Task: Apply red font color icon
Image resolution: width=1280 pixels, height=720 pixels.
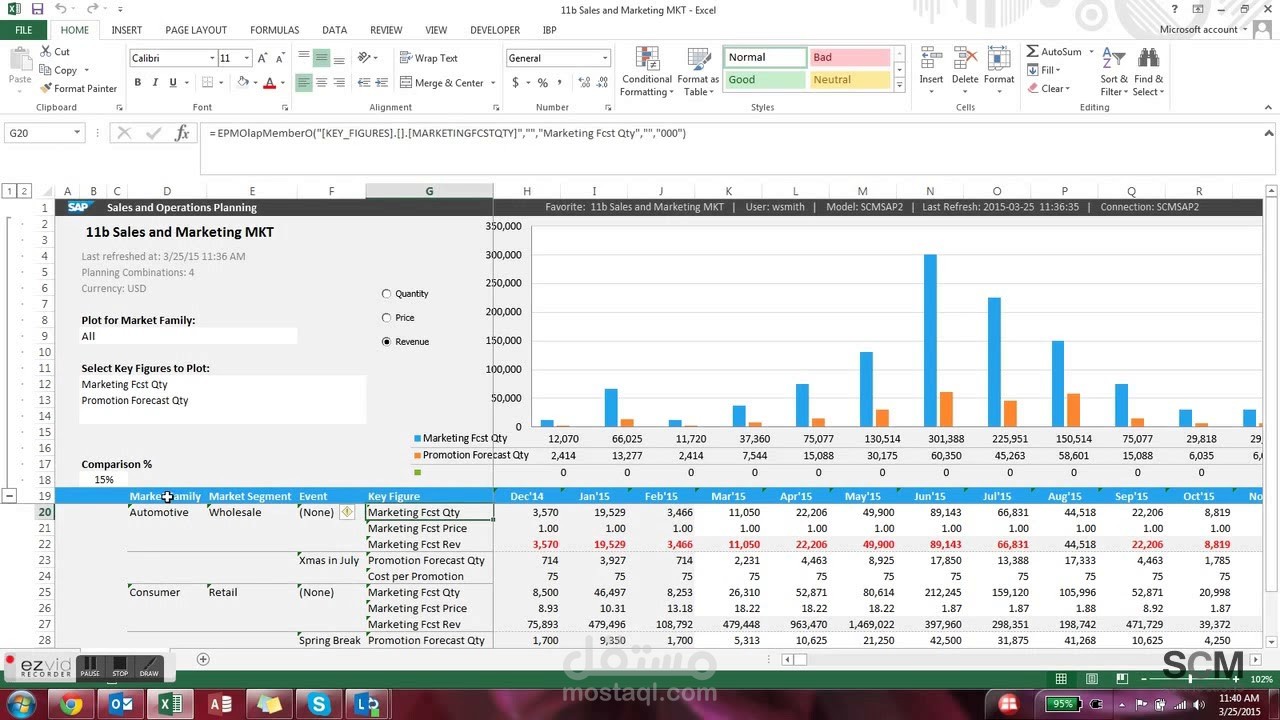Action: (x=269, y=83)
